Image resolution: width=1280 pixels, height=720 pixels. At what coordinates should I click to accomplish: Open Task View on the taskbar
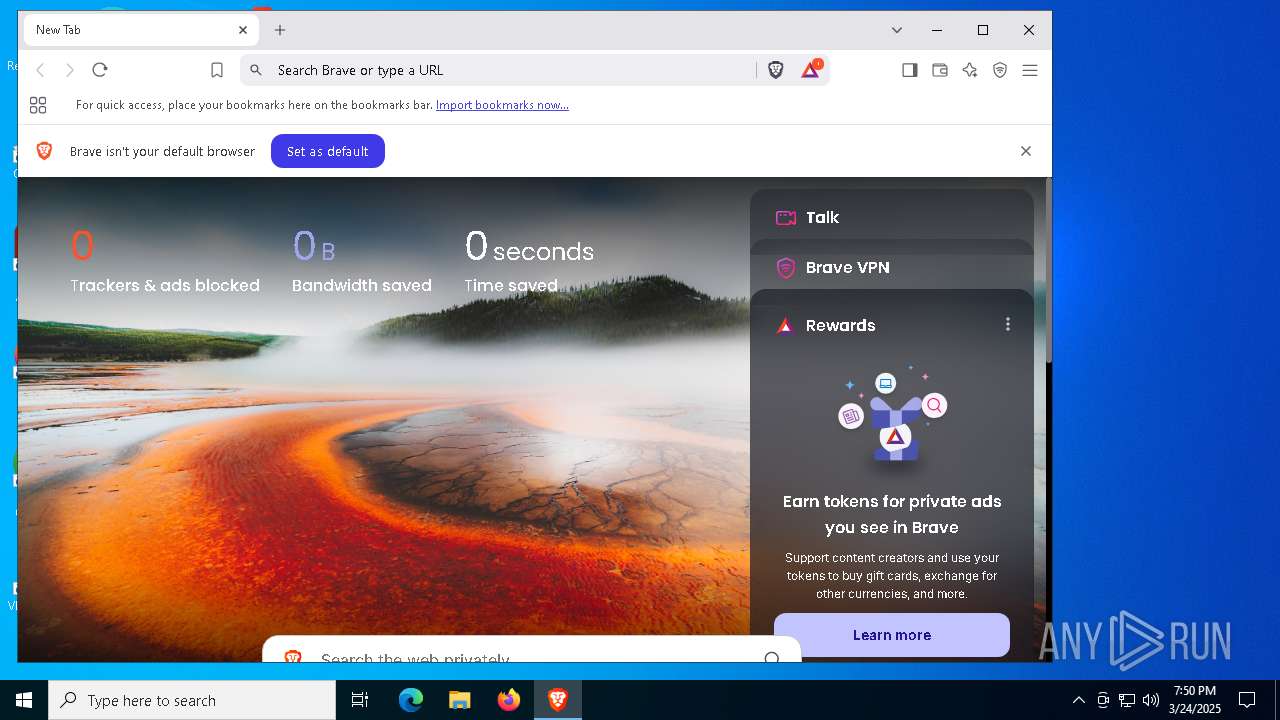click(360, 700)
